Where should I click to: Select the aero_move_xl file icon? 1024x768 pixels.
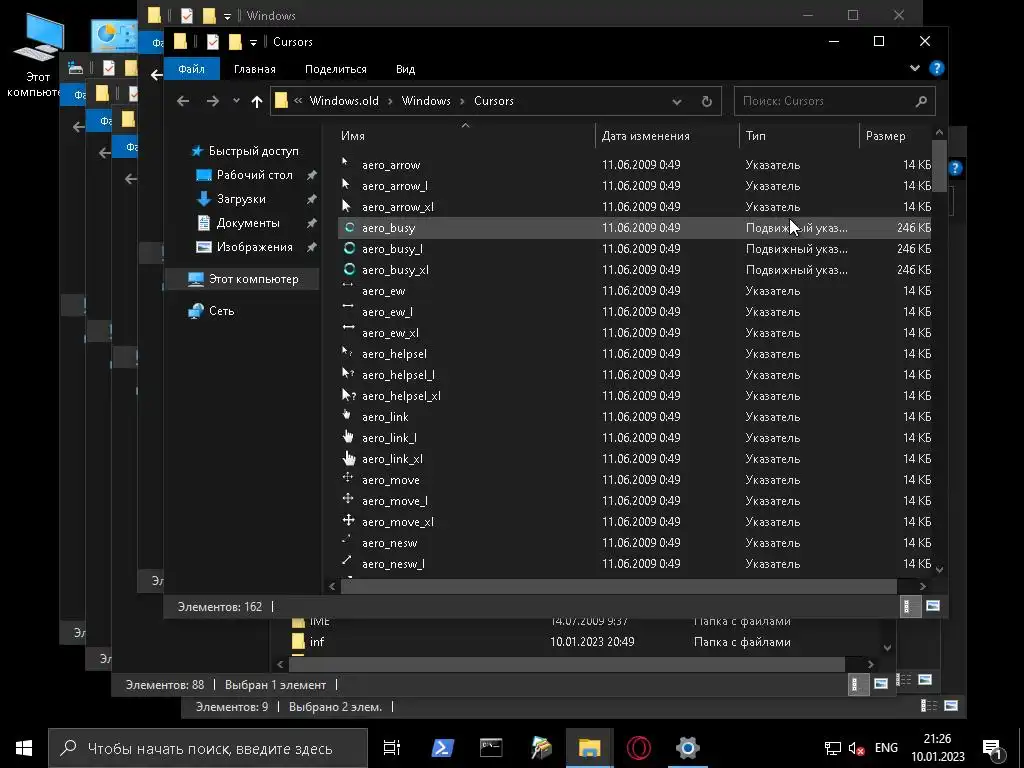[x=348, y=520]
